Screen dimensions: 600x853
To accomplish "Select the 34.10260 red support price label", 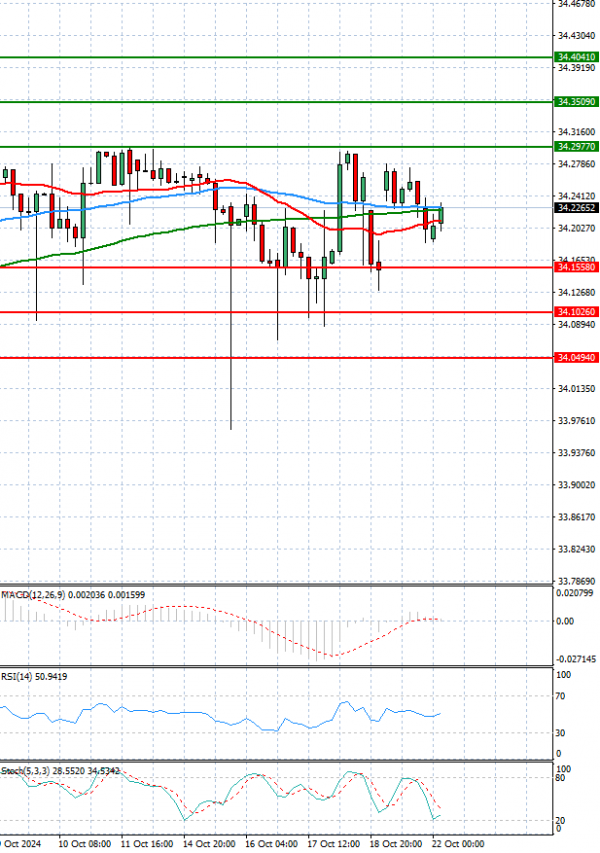I will tap(577, 312).
